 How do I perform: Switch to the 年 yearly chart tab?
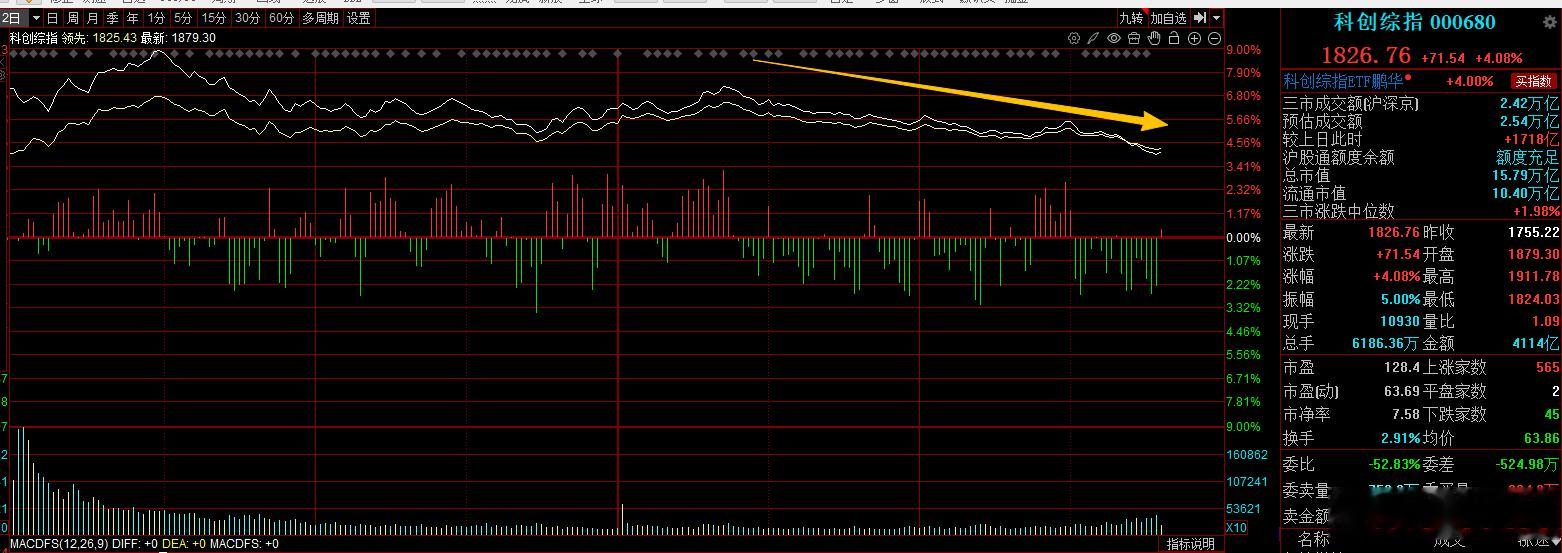coord(132,18)
